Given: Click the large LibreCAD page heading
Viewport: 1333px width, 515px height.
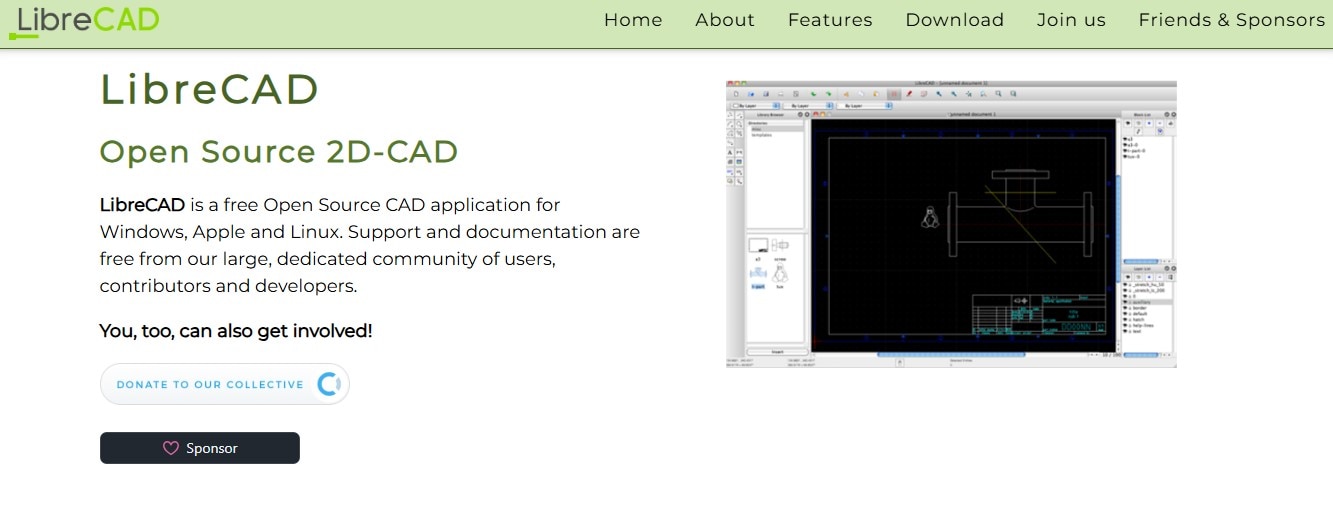Looking at the screenshot, I should [x=209, y=89].
